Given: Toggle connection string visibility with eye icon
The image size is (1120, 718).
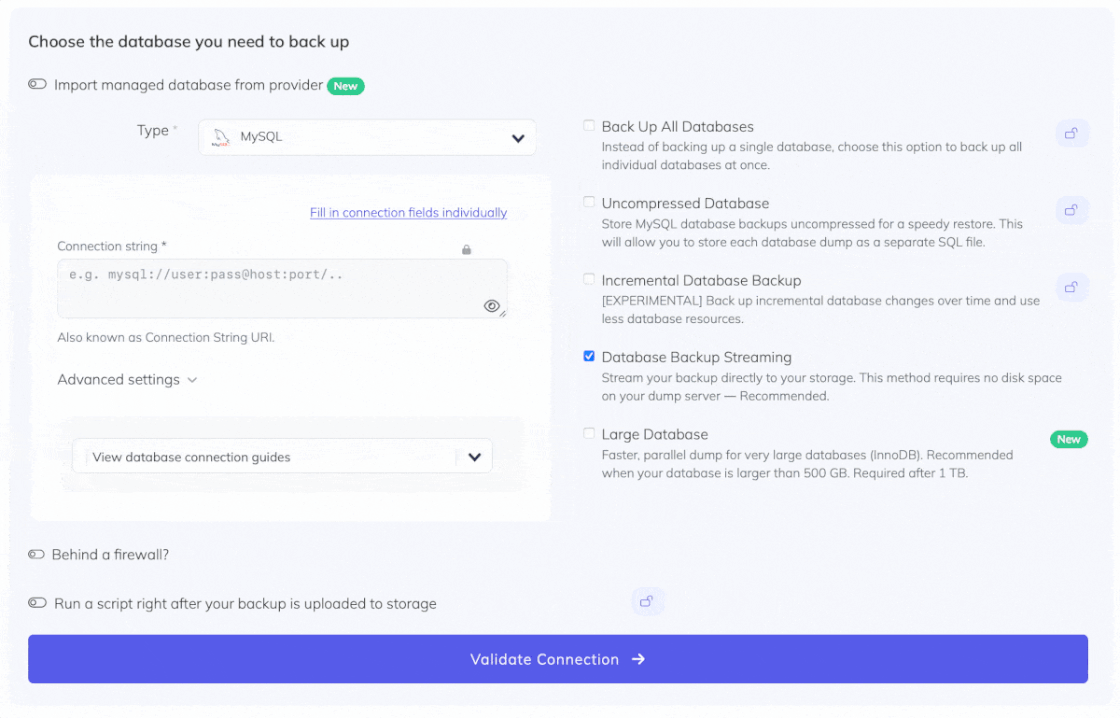Looking at the screenshot, I should pos(492,306).
